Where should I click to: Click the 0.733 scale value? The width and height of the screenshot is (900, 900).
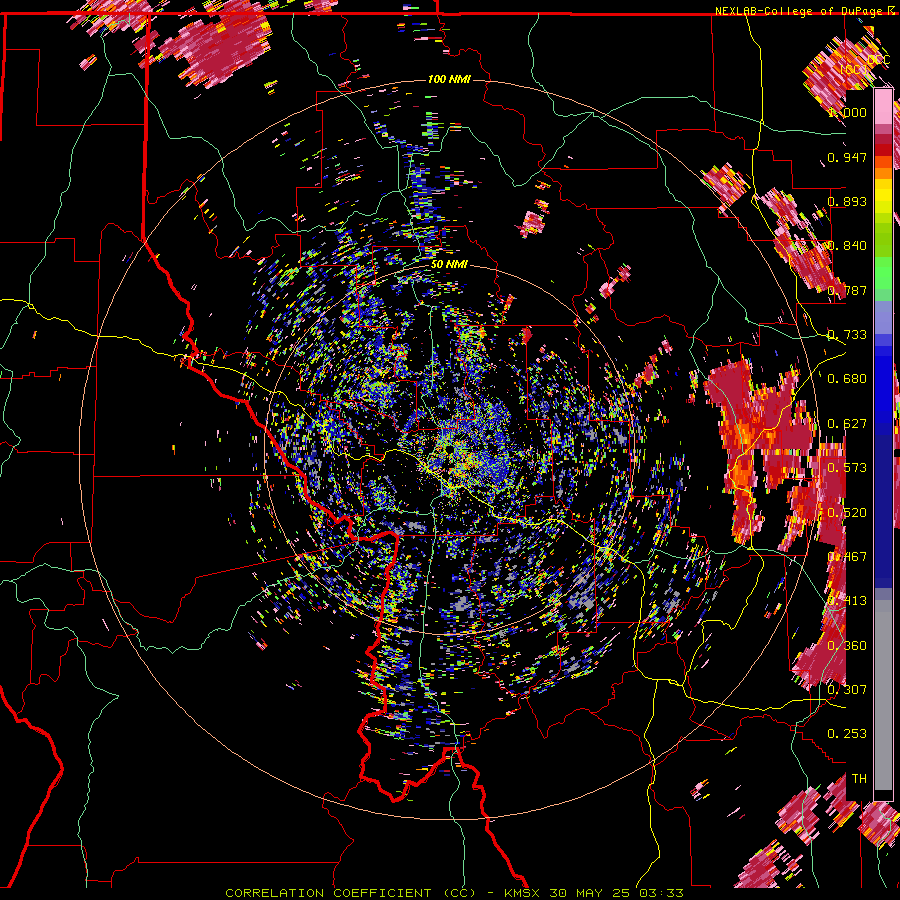[847, 335]
